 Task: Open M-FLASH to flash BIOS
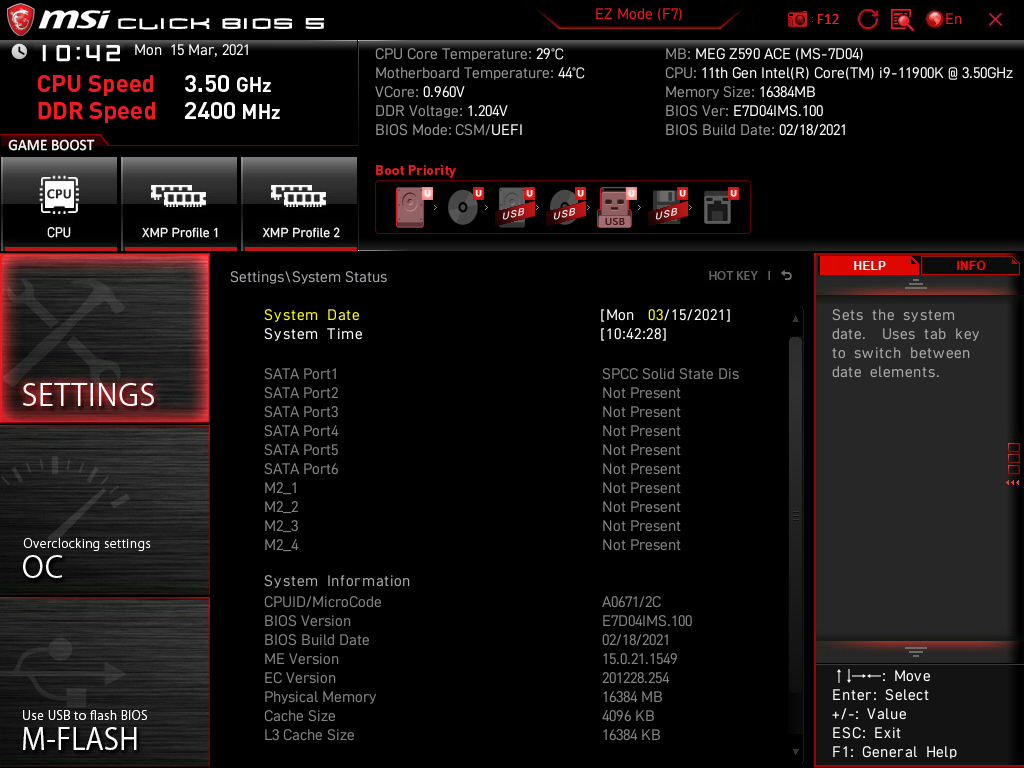(x=104, y=682)
